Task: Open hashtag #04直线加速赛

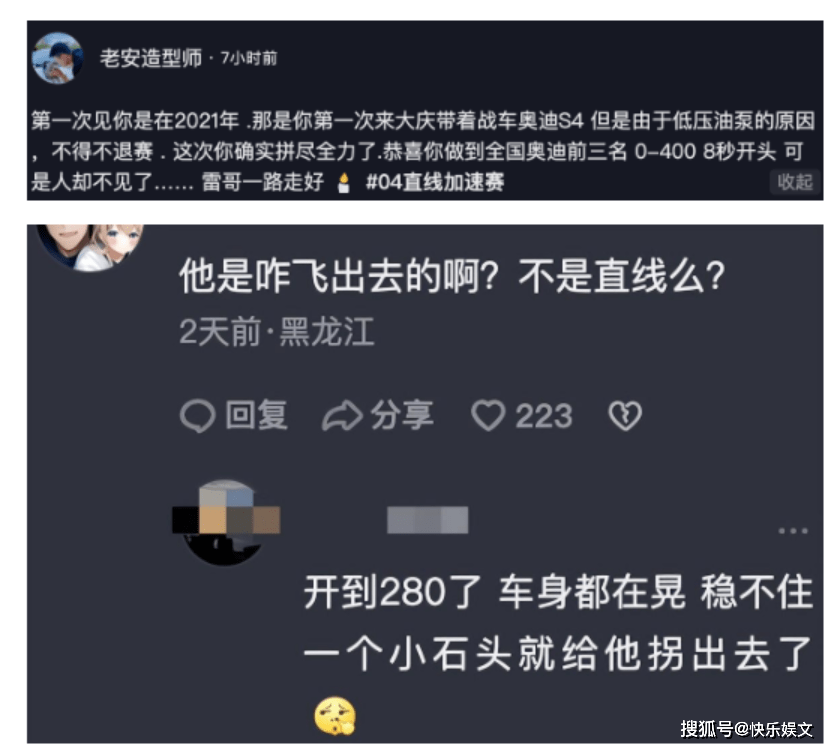Action: (435, 182)
